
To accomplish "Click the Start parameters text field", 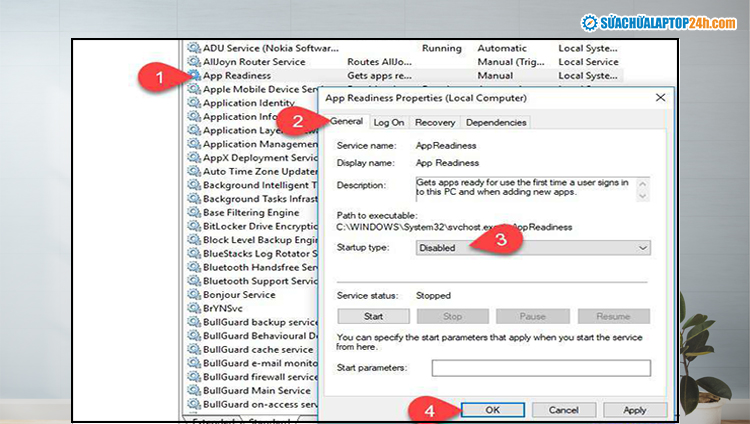I will coord(540,368).
